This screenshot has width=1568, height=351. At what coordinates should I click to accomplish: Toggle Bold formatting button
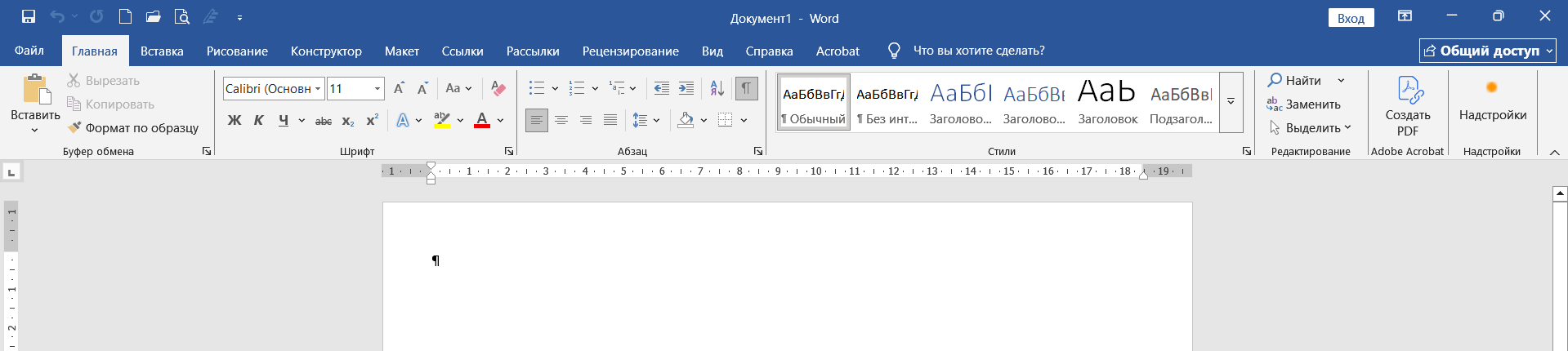tap(235, 120)
